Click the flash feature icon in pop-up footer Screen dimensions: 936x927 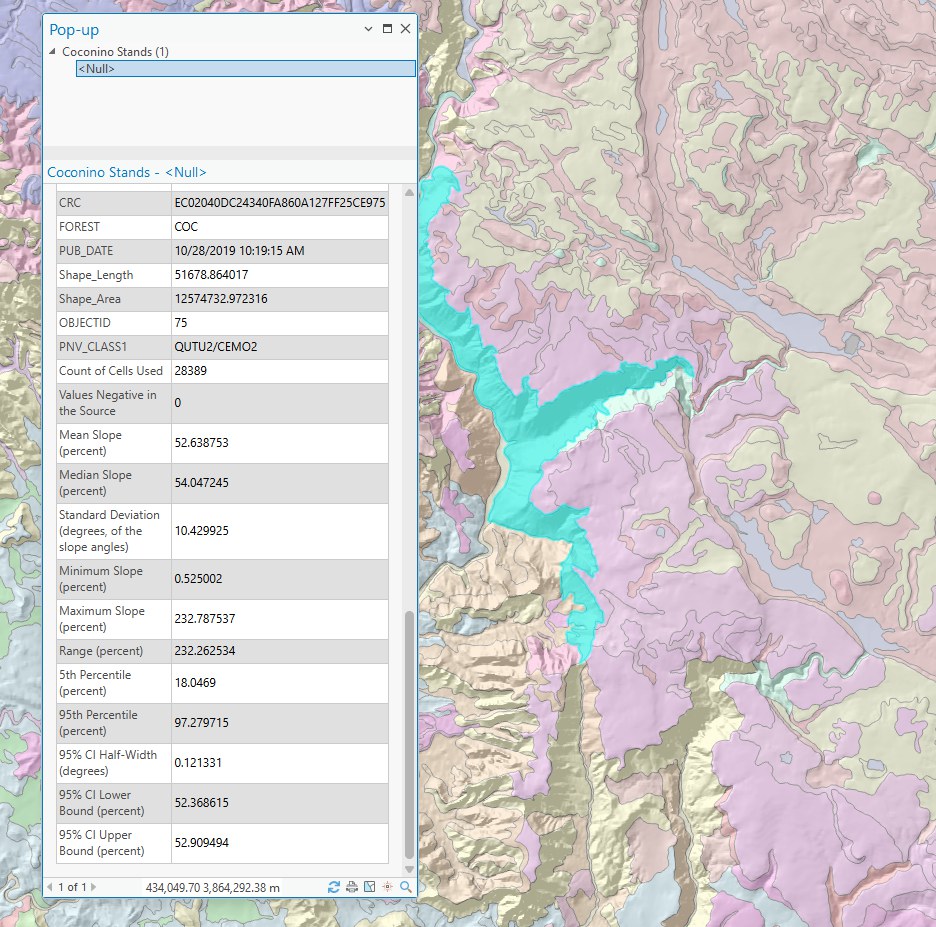coord(387,887)
